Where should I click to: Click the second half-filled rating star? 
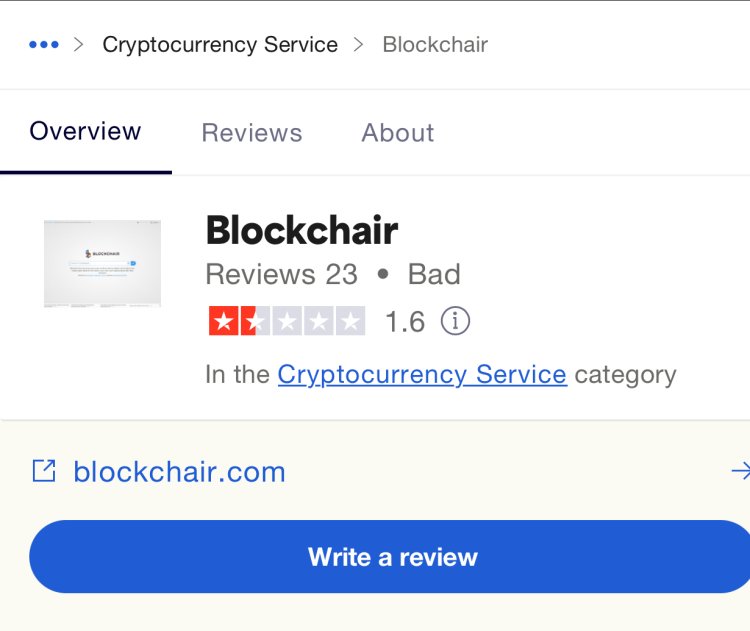click(255, 321)
